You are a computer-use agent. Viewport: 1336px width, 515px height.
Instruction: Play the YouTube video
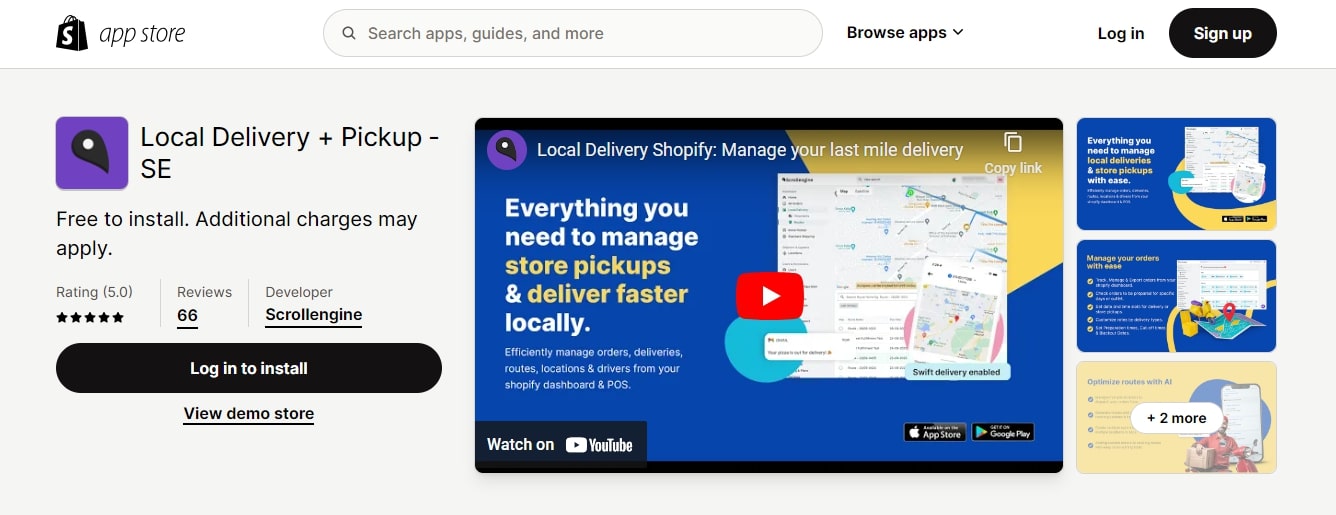coord(769,296)
